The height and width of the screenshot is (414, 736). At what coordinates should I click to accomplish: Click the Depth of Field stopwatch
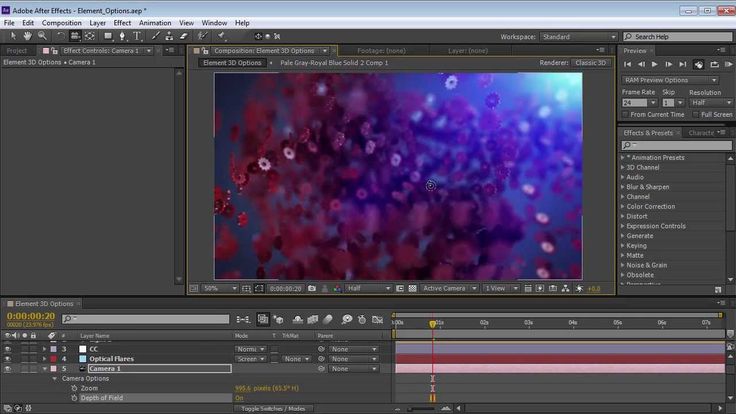(x=74, y=398)
